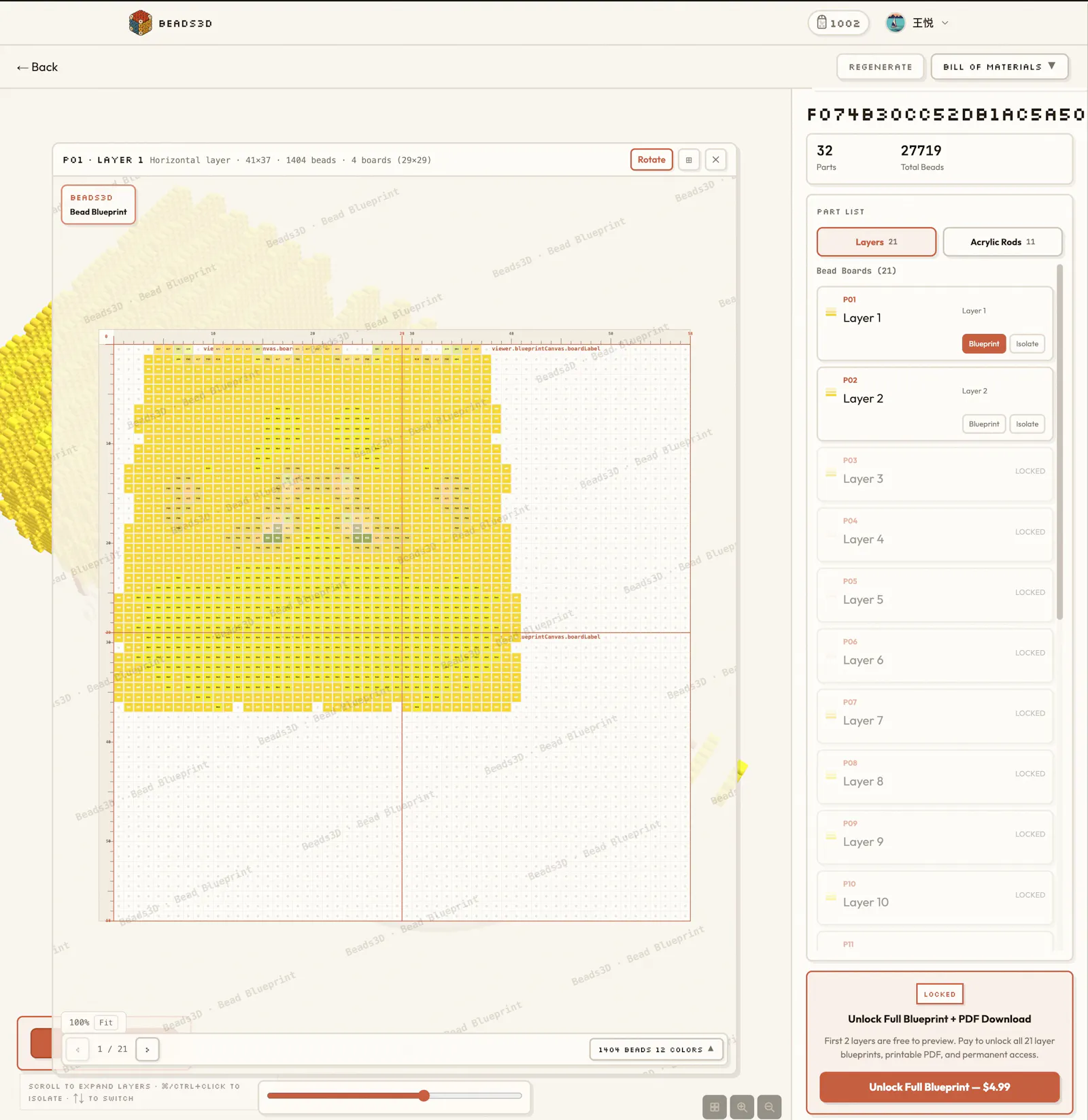Click the grid layout icon at bottom
This screenshot has height=1120, width=1088.
pos(714,1107)
